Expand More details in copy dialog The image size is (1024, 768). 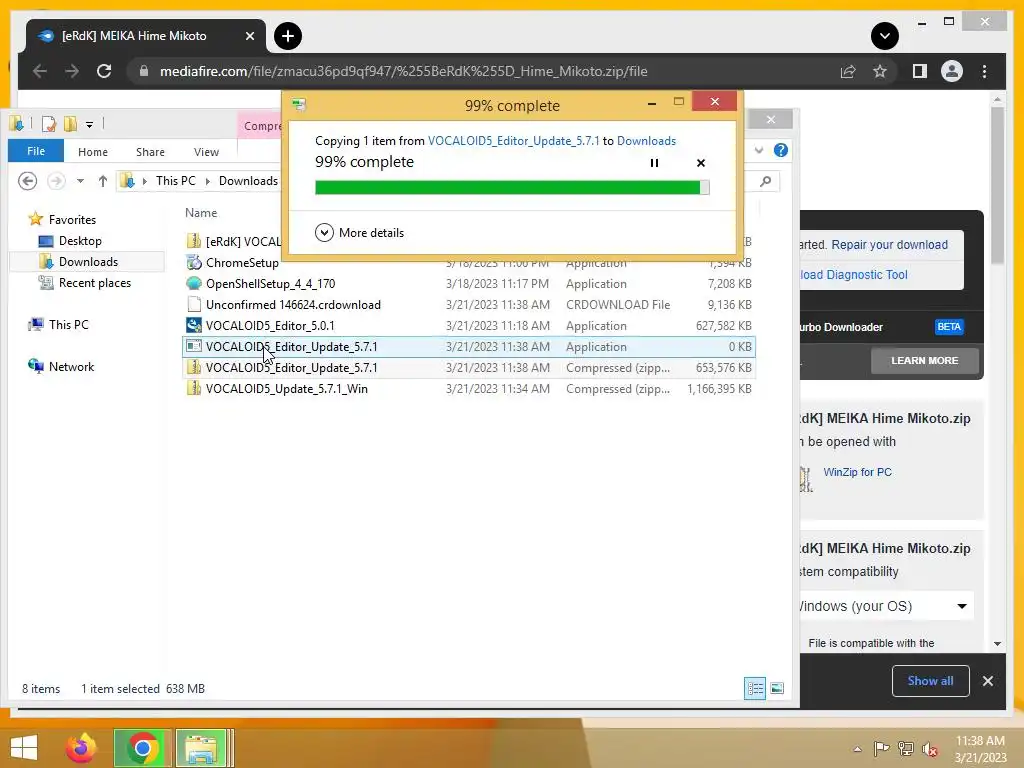(x=359, y=232)
